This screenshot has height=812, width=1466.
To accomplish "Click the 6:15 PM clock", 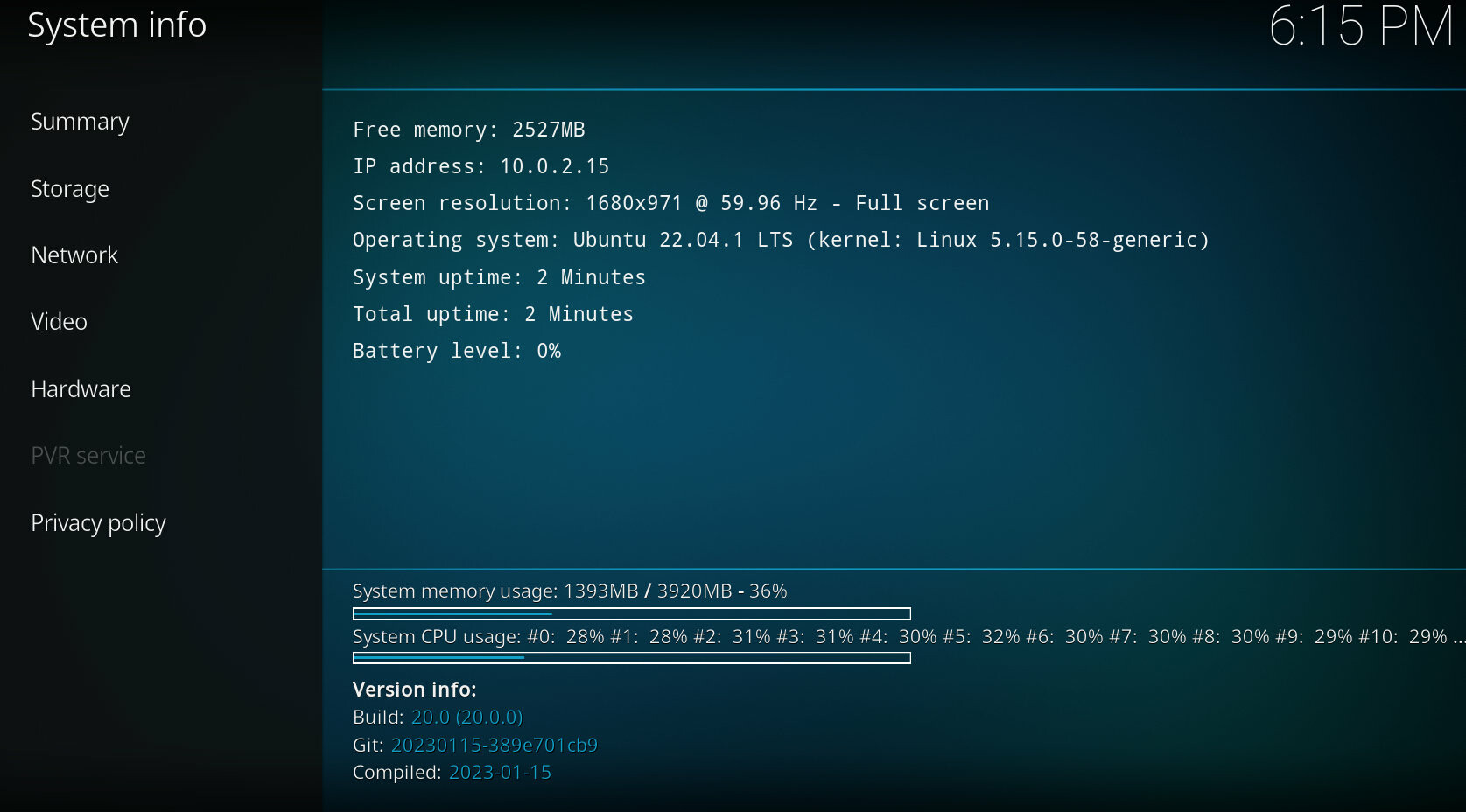I will pyautogui.click(x=1359, y=26).
